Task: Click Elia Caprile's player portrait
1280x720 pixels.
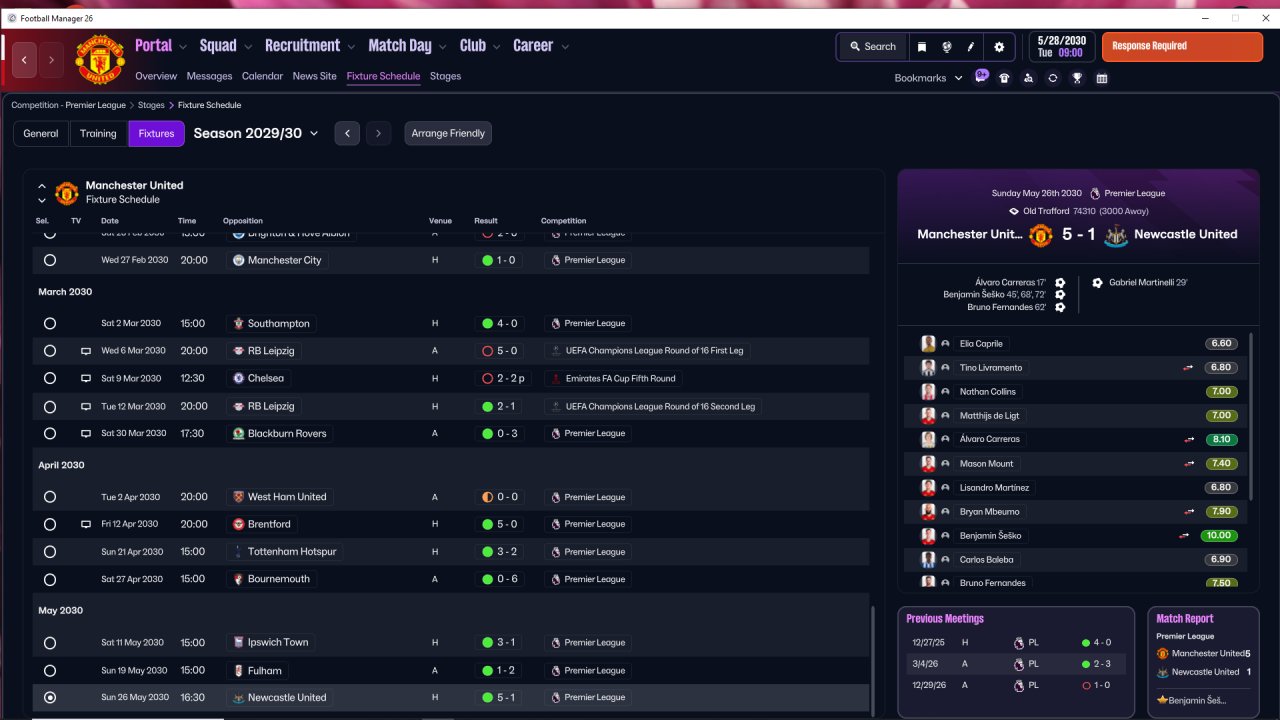Action: point(928,343)
